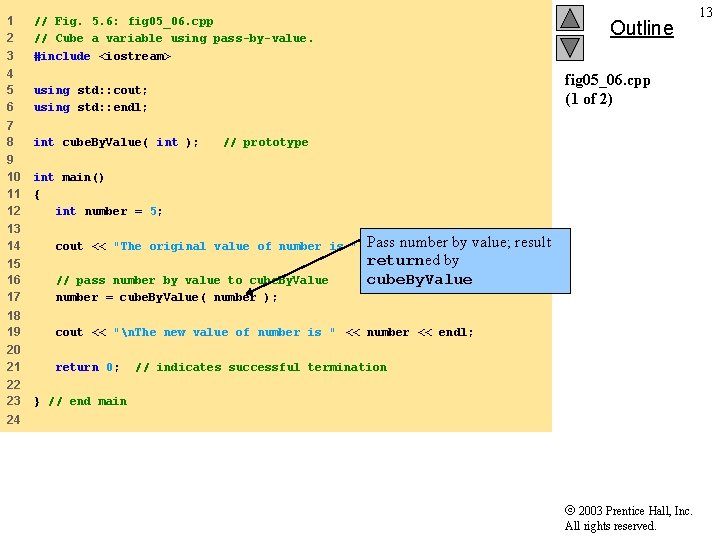Click the using std::cout line
The height and width of the screenshot is (540, 720).
[x=90, y=90]
